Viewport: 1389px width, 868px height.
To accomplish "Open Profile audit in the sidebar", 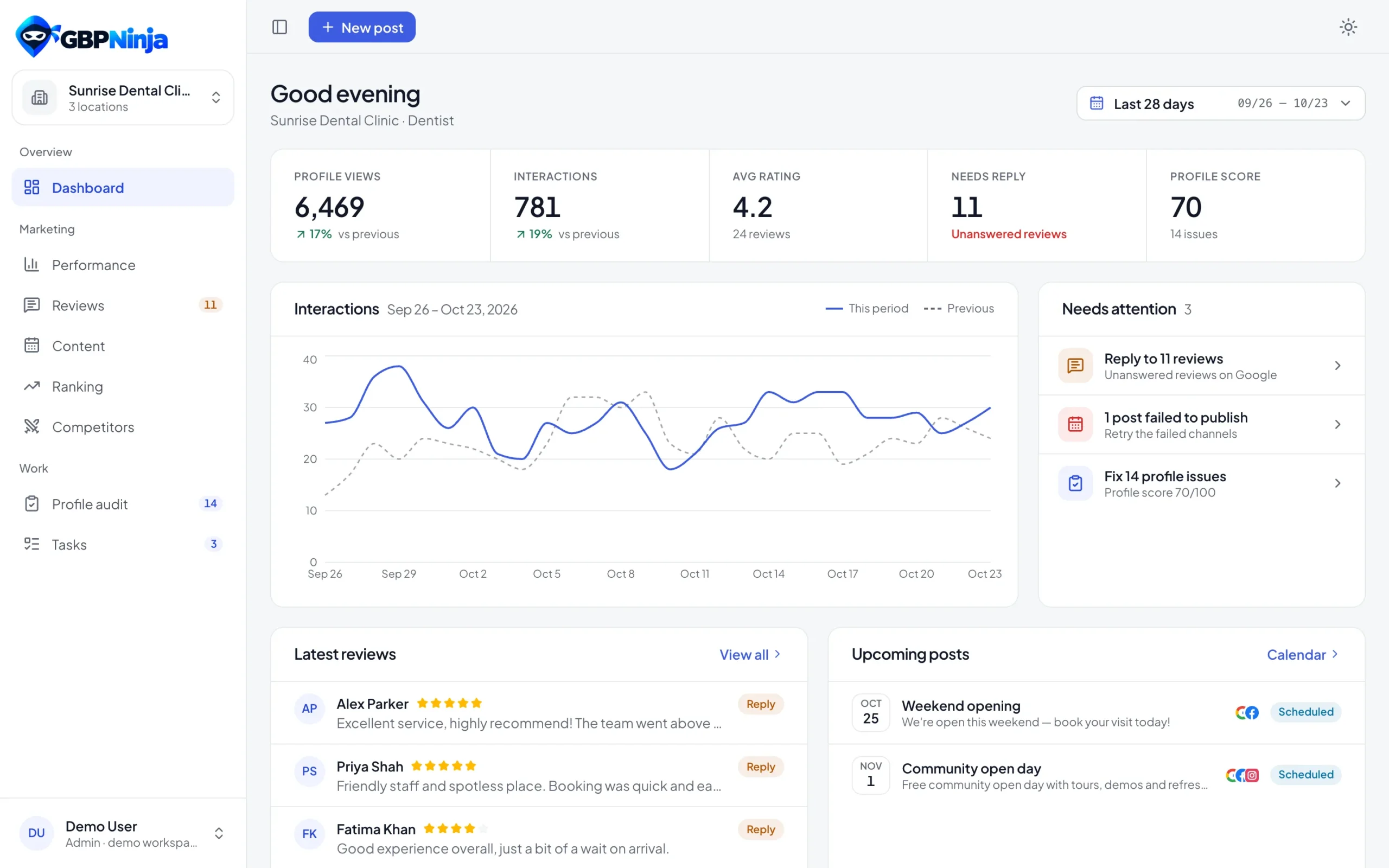I will pyautogui.click(x=123, y=503).
